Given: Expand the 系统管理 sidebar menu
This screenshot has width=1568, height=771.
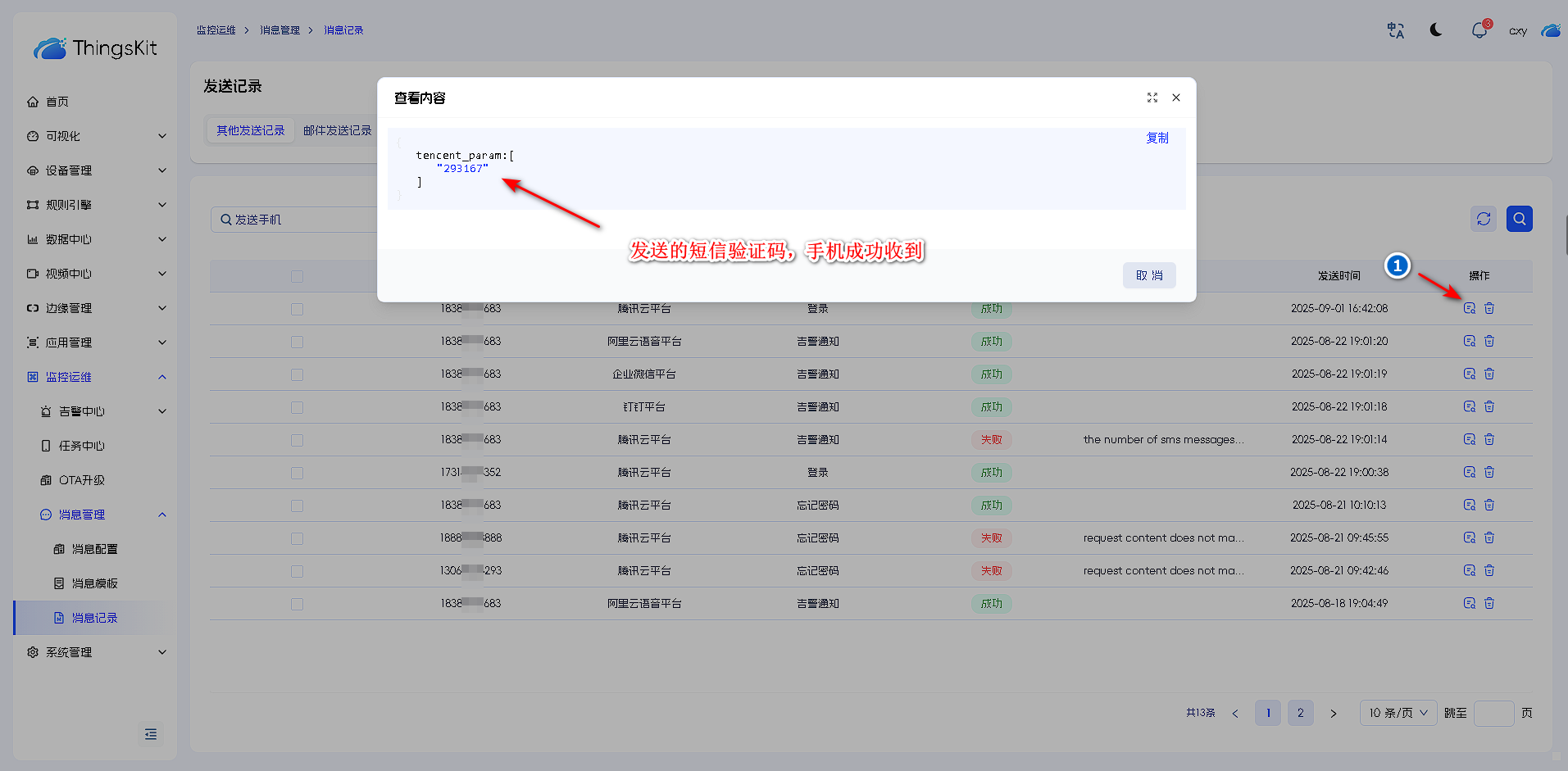Looking at the screenshot, I should coord(95,652).
